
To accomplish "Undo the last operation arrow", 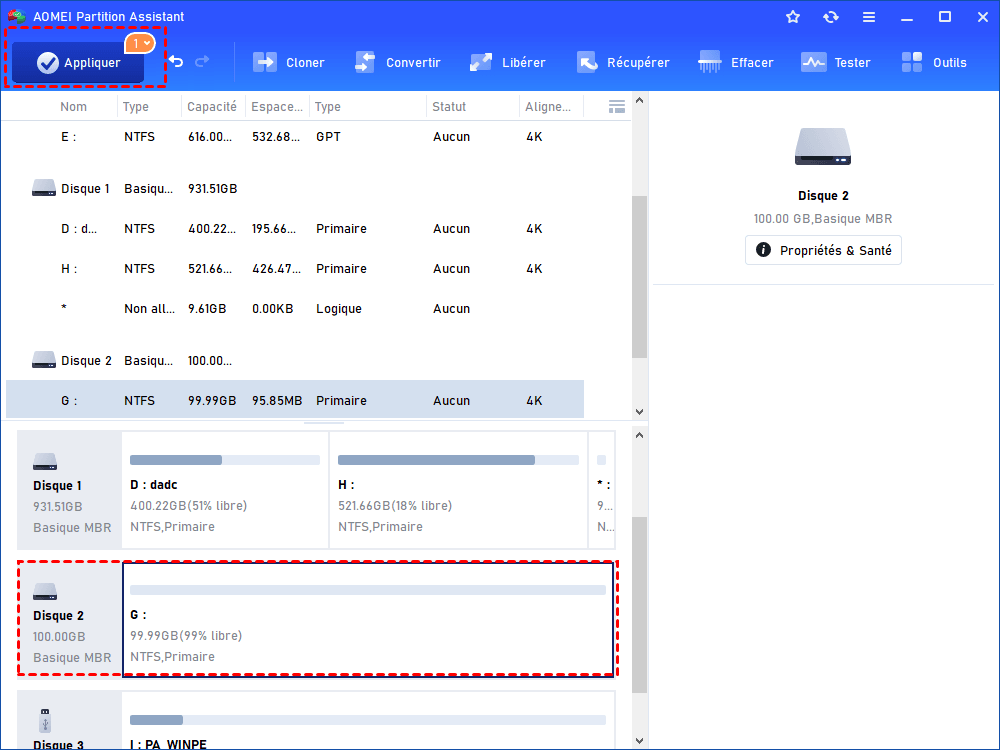I will click(176, 62).
